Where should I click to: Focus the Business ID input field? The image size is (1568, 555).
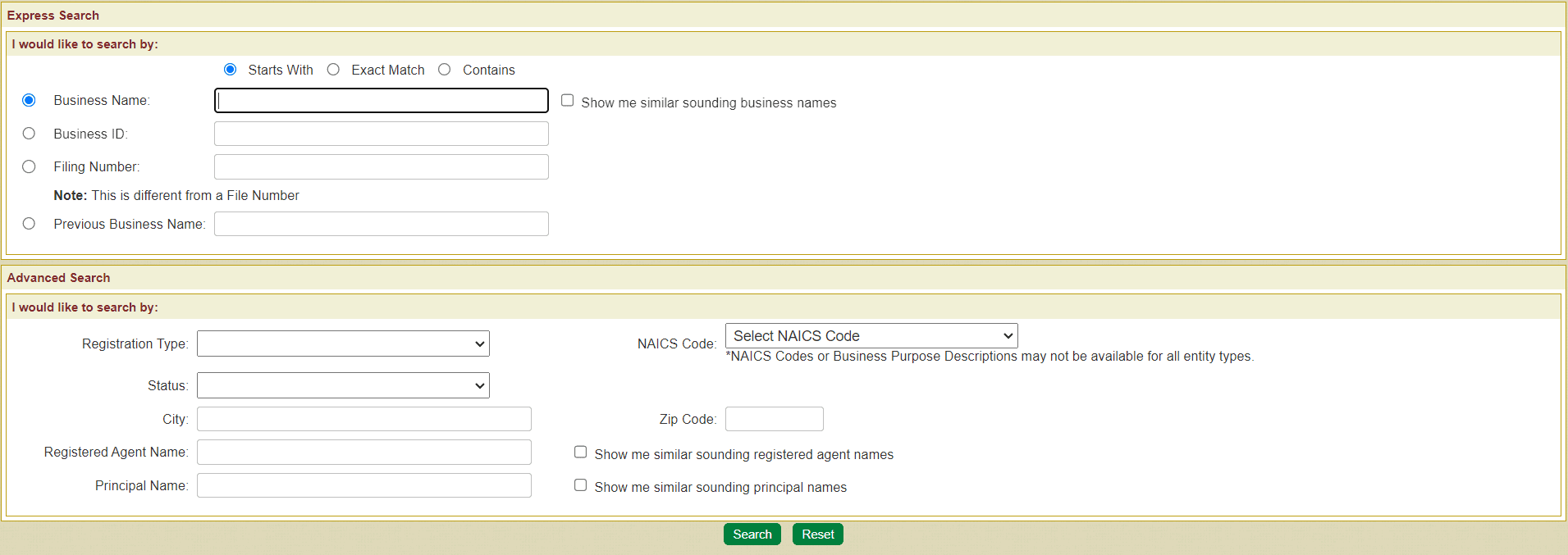pyautogui.click(x=382, y=134)
